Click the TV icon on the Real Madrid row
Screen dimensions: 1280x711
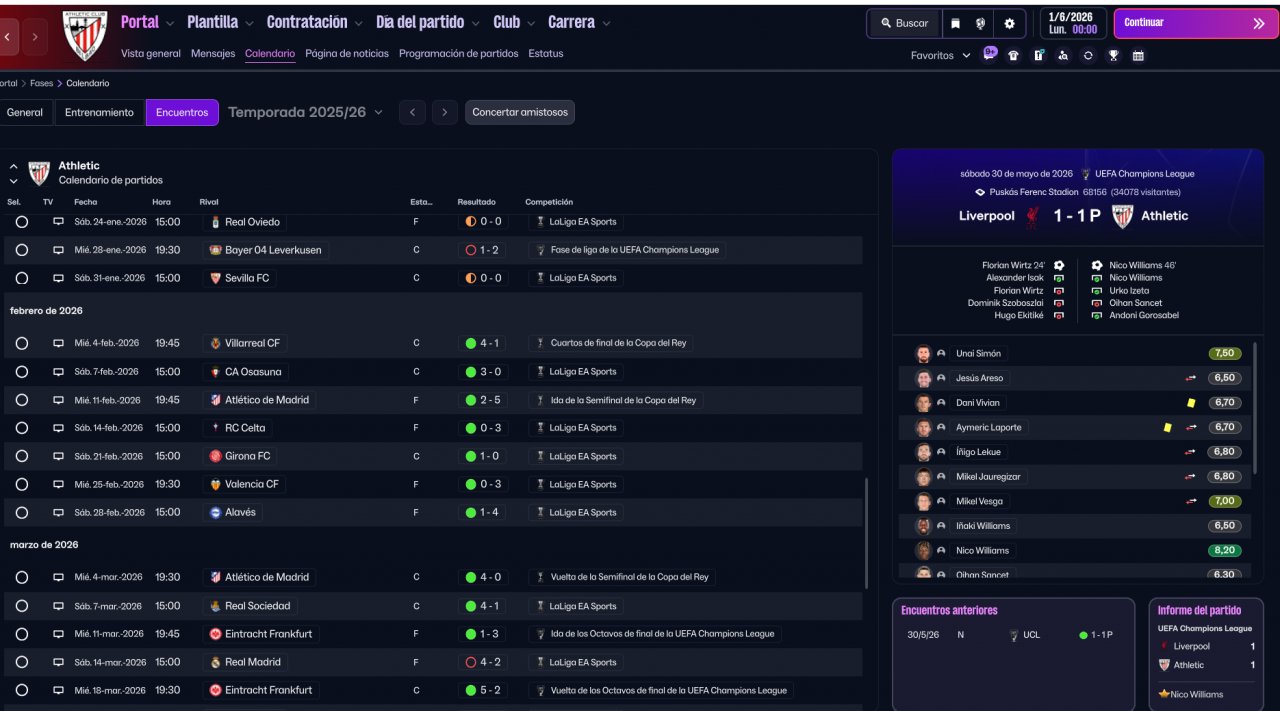[x=58, y=662]
